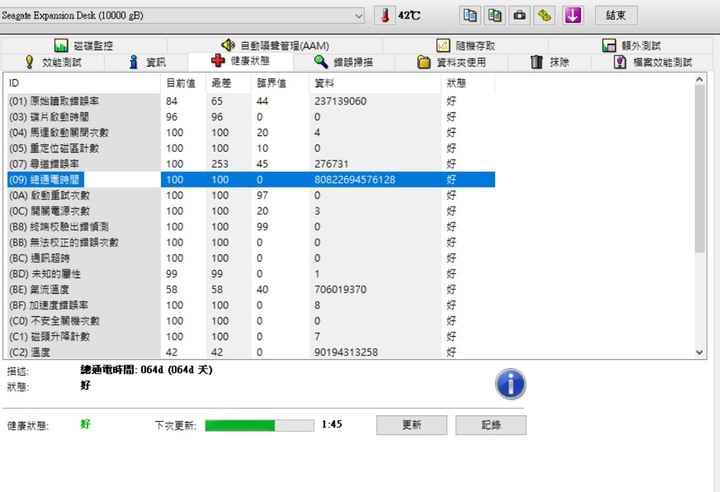This screenshot has width=720, height=492.
Task: Click the 目前值 current value column header
Action: 183,83
